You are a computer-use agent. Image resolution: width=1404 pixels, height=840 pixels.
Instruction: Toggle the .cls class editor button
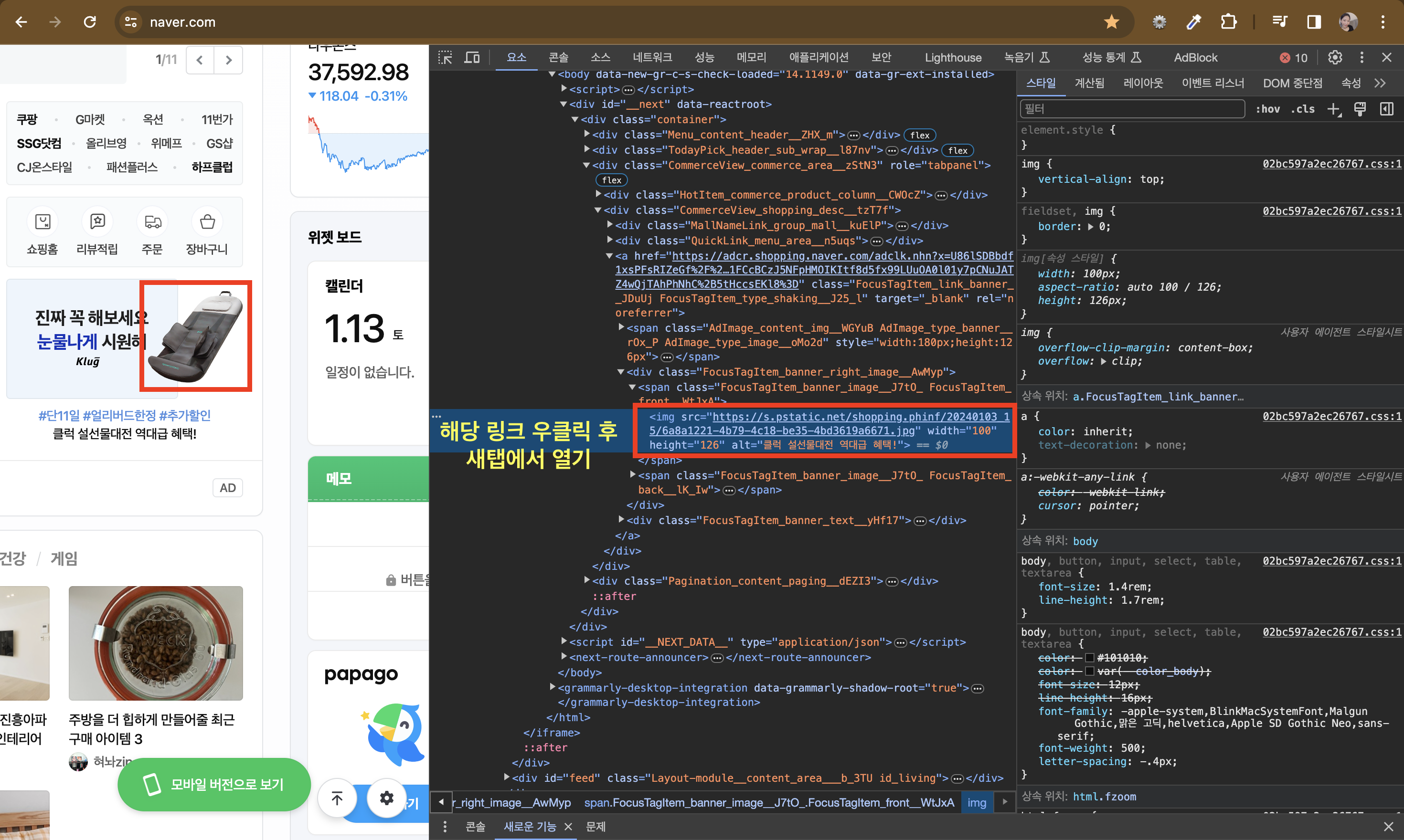tap(1303, 109)
